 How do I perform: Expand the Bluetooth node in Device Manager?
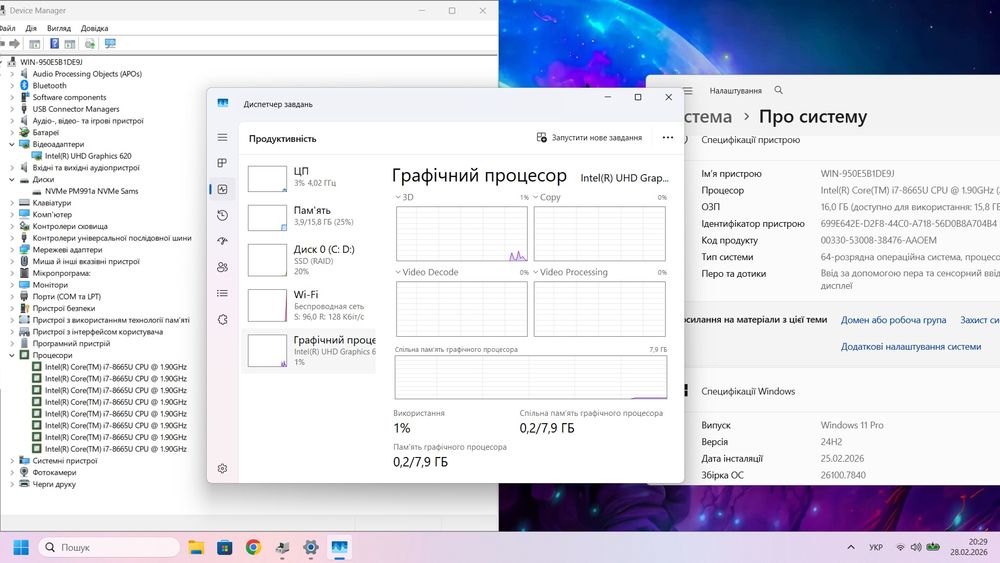click(x=11, y=85)
